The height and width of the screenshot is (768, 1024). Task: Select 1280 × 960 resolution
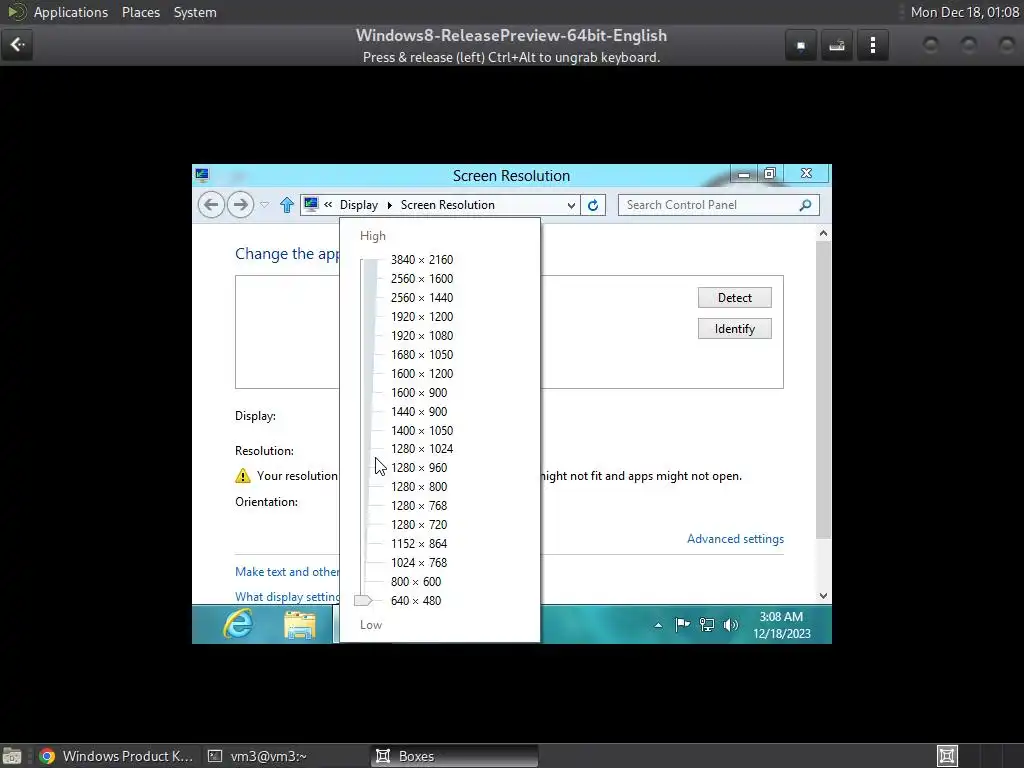419,468
